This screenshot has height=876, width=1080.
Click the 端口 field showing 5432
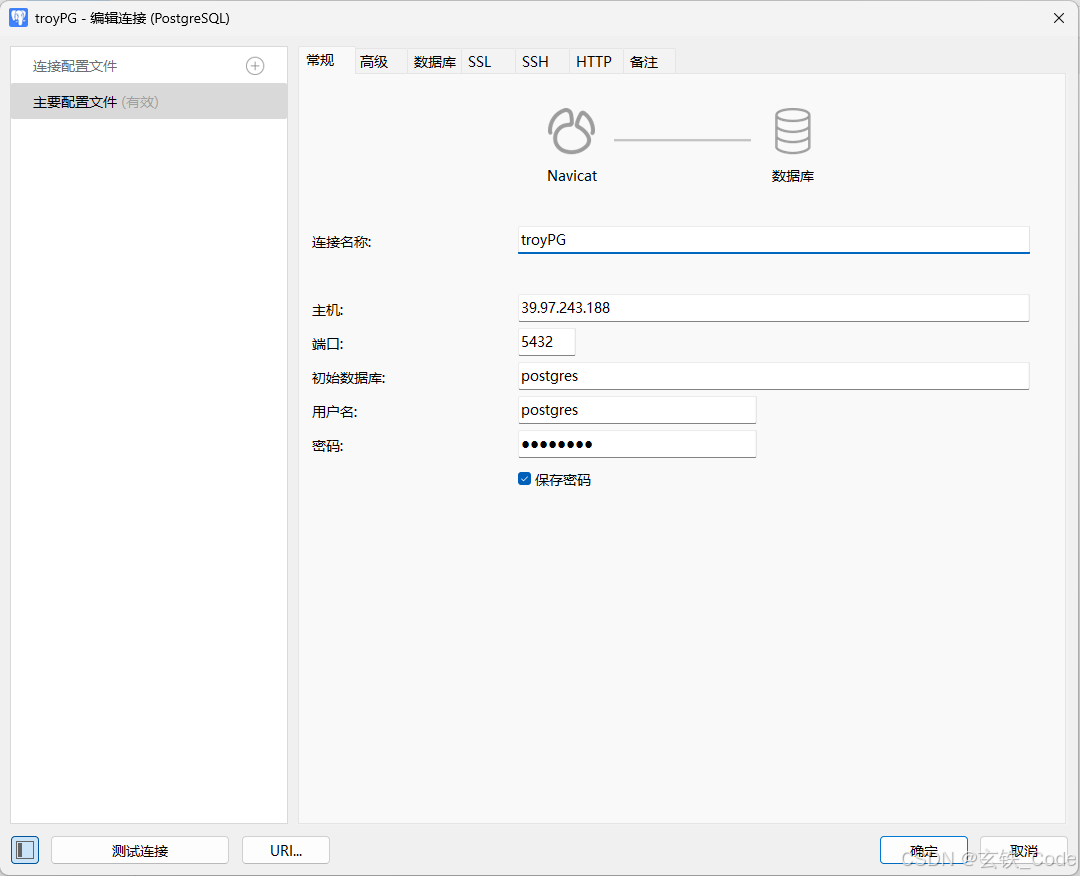coord(546,342)
